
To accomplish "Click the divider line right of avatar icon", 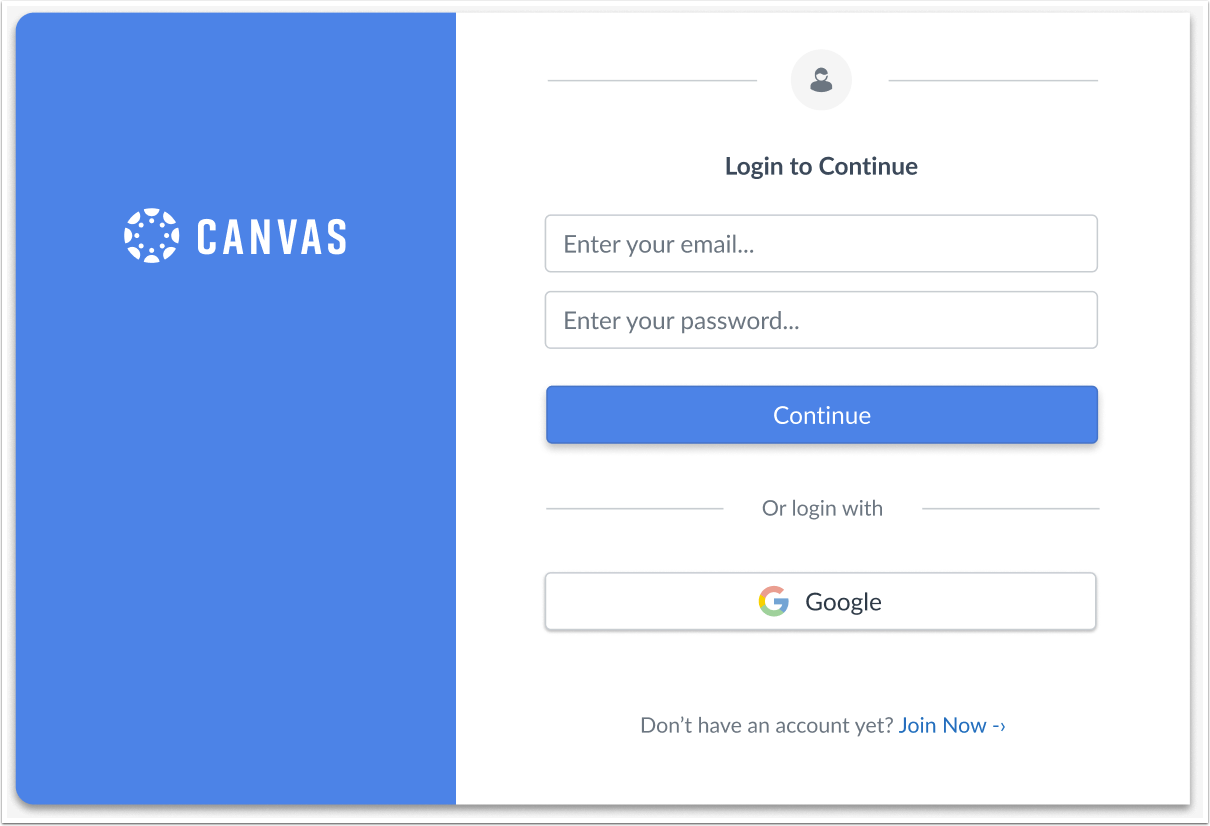I will click(993, 80).
